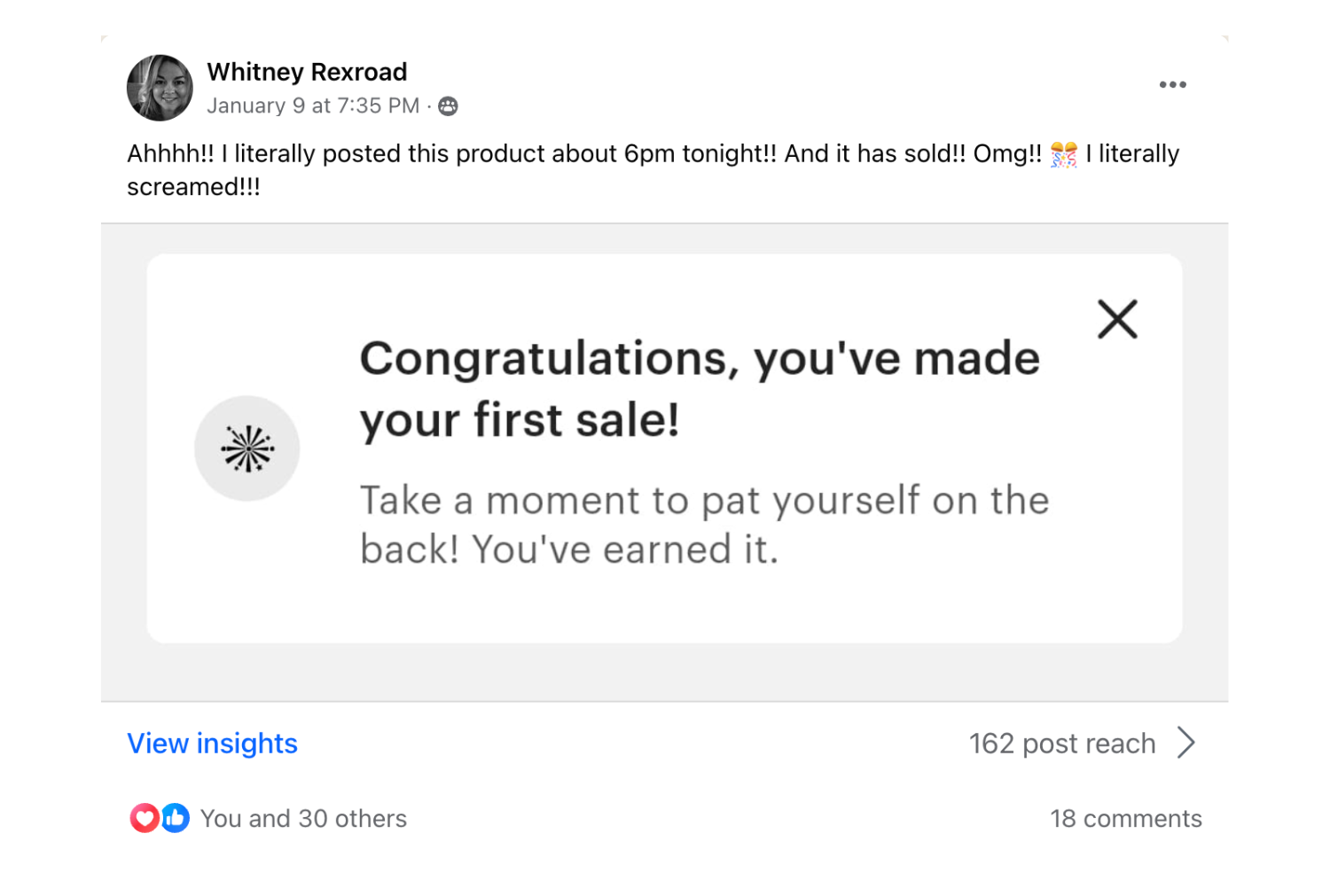Click the 162 post reach label
Viewport: 1330px width, 896px height.
coord(1061,744)
